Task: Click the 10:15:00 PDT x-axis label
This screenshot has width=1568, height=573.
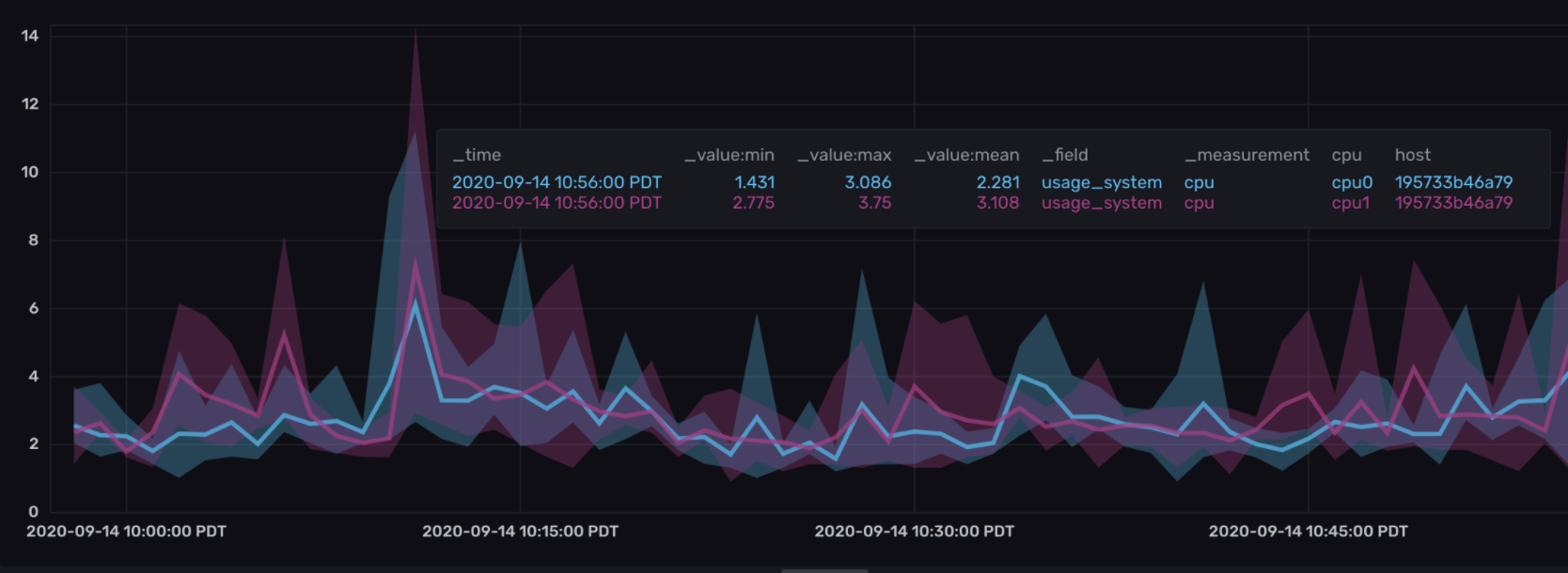Action: coord(520,532)
